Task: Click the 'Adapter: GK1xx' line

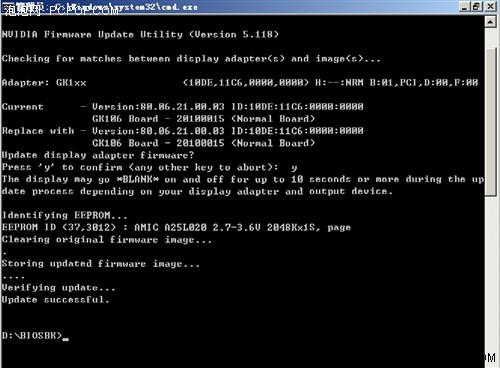Action: point(240,83)
